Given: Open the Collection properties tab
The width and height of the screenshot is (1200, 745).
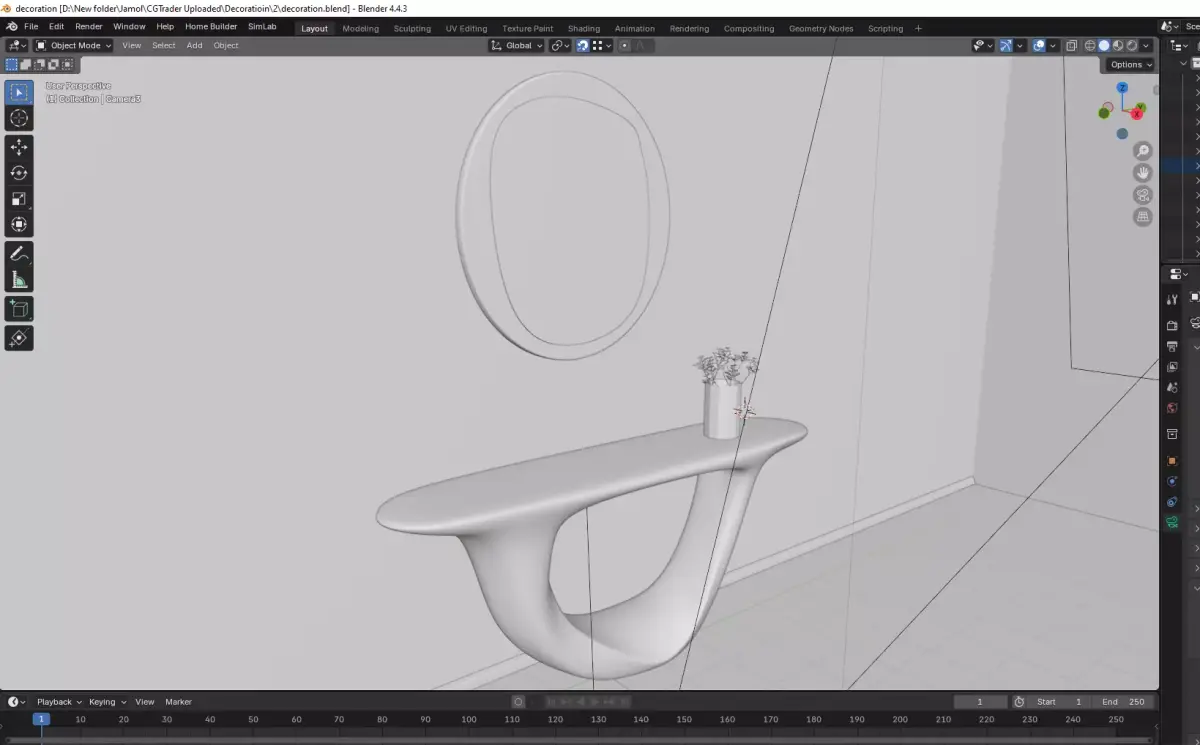Looking at the screenshot, I should click(1172, 434).
